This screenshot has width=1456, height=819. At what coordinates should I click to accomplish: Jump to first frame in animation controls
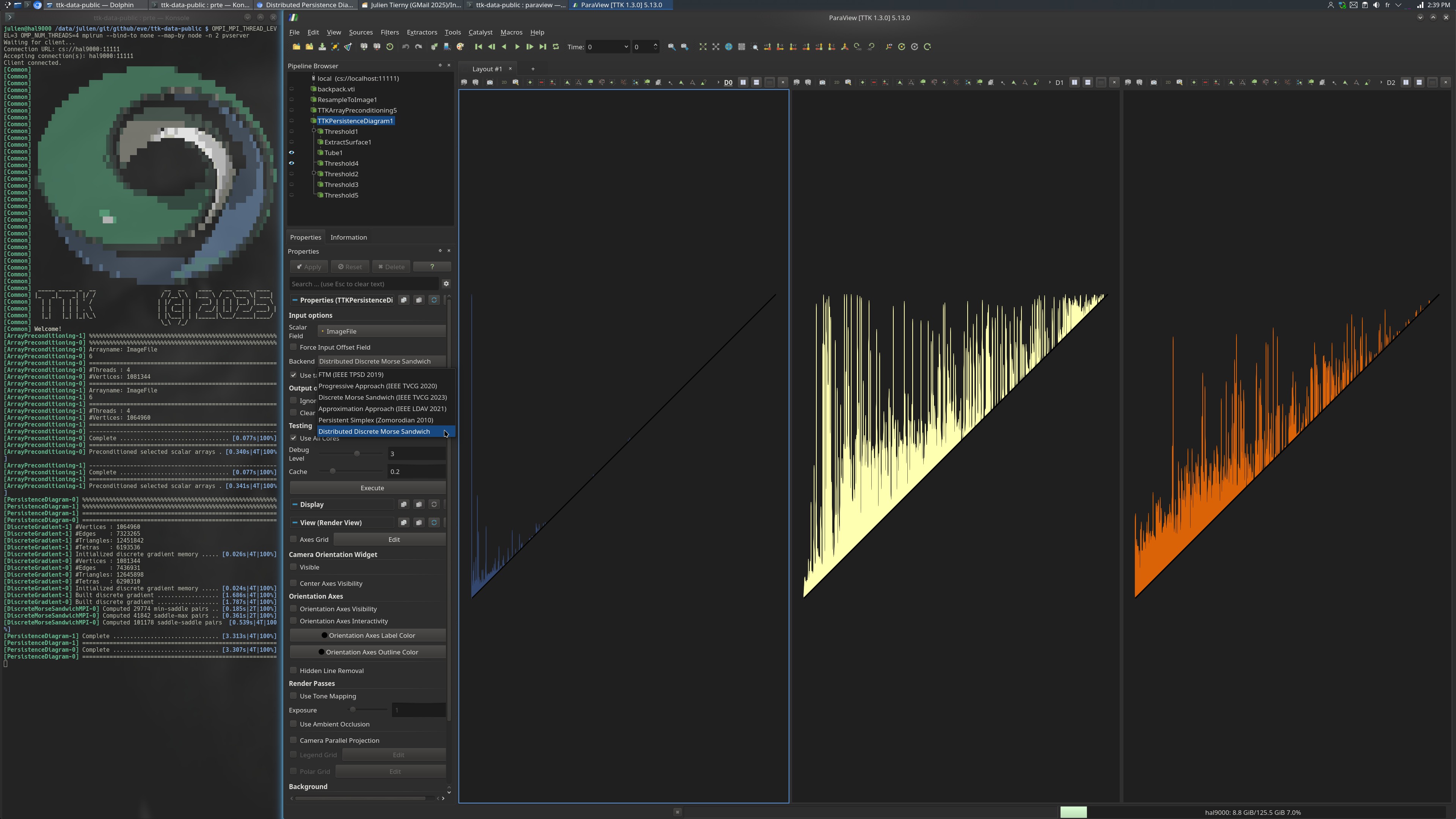pos(479,47)
